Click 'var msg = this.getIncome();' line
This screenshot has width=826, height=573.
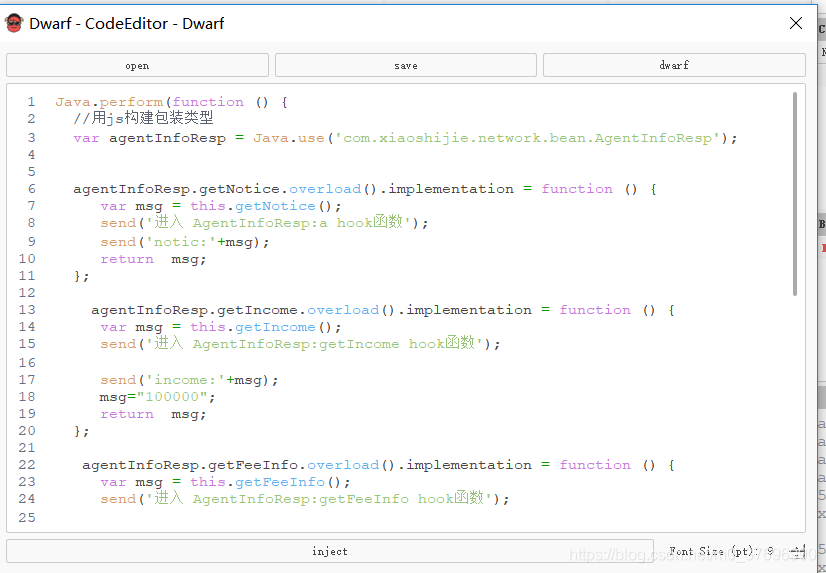click(x=221, y=327)
